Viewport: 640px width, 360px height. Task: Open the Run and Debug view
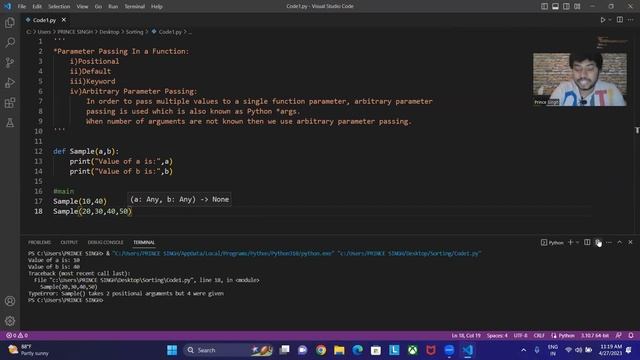click(10, 82)
